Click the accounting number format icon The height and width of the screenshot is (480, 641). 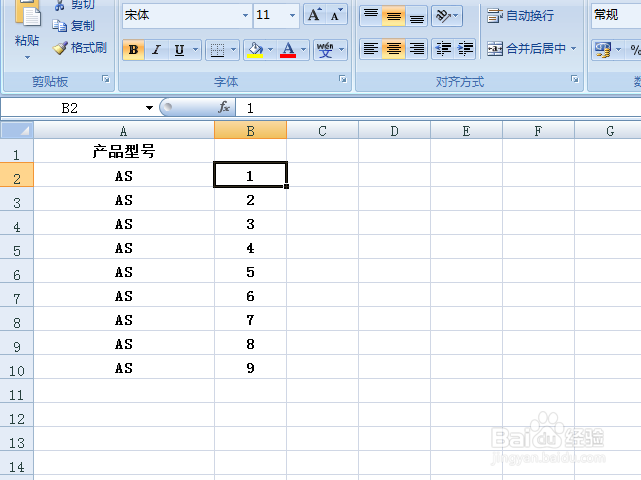pos(603,50)
